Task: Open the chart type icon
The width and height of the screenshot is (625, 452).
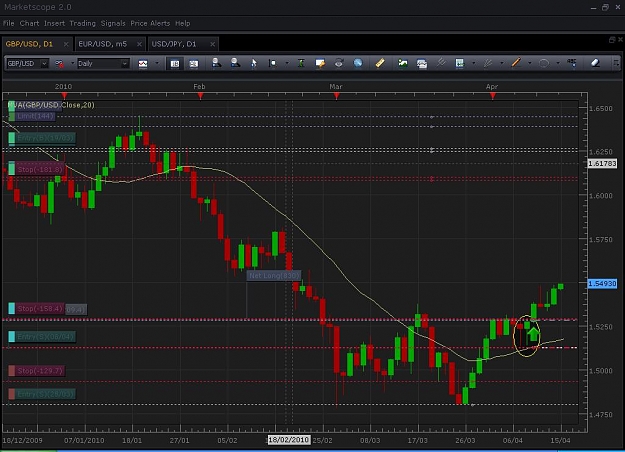Action: (x=143, y=63)
